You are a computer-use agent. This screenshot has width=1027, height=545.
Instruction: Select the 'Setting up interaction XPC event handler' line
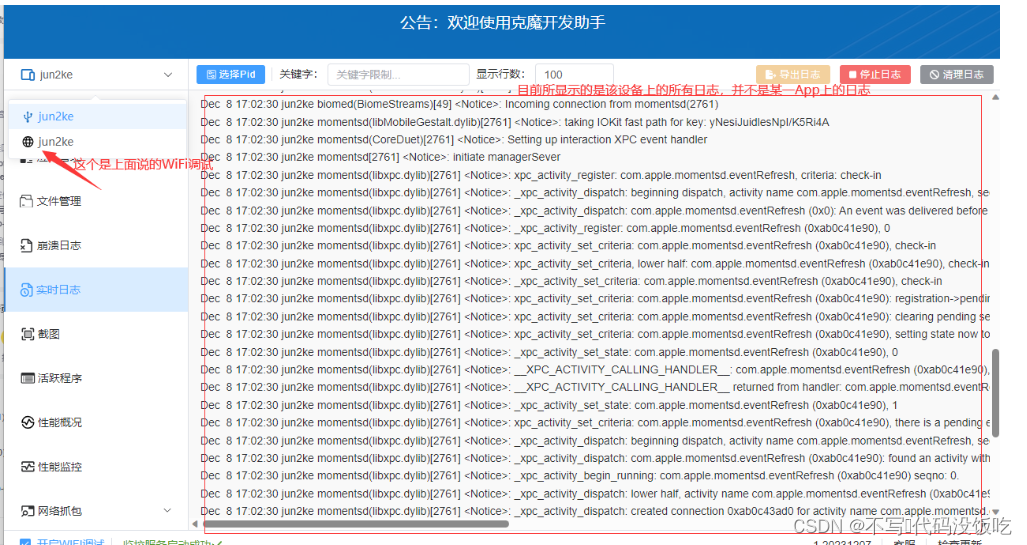pos(454,140)
